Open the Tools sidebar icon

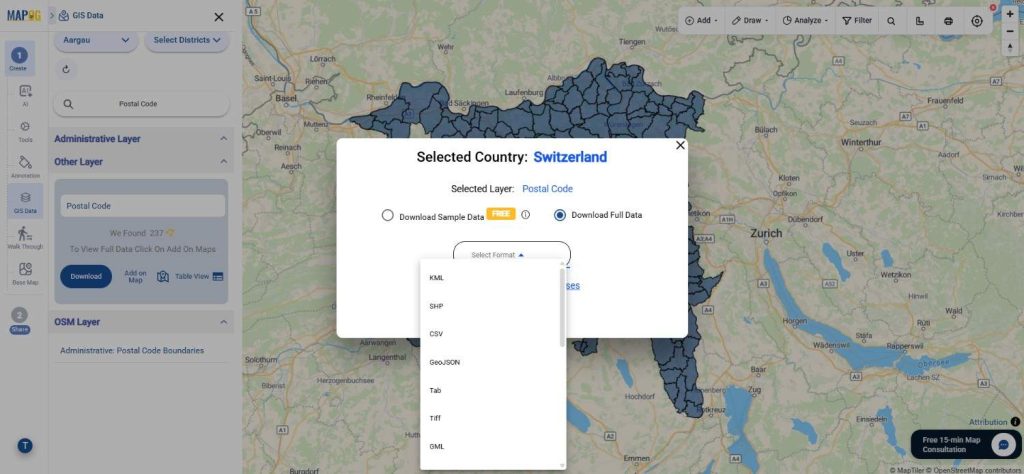pos(25,131)
